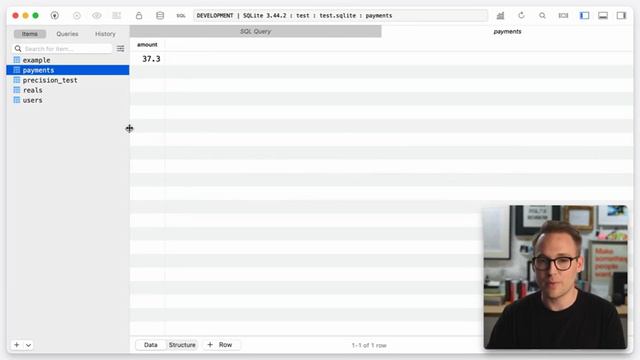Toggle the left sidebar pane icon
Image resolution: width=640 pixels, height=360 pixels.
[x=584, y=16]
